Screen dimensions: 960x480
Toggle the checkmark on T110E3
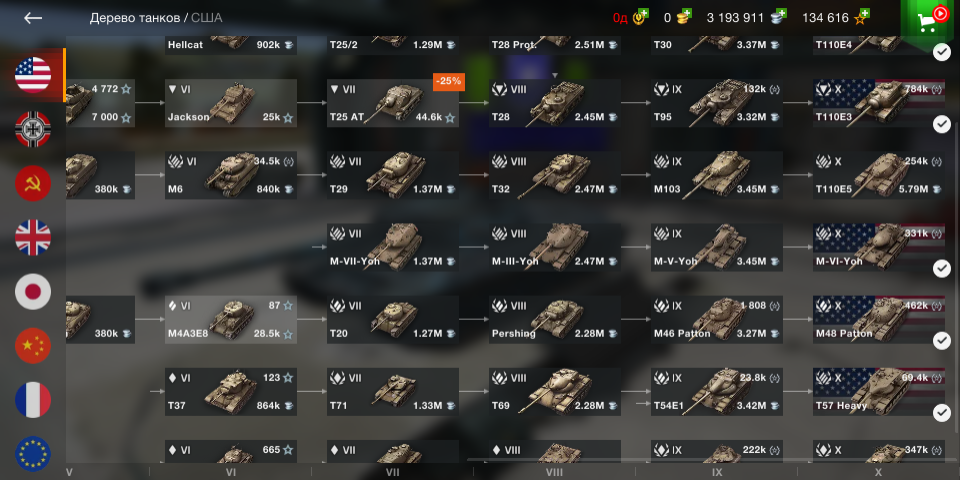(x=942, y=124)
